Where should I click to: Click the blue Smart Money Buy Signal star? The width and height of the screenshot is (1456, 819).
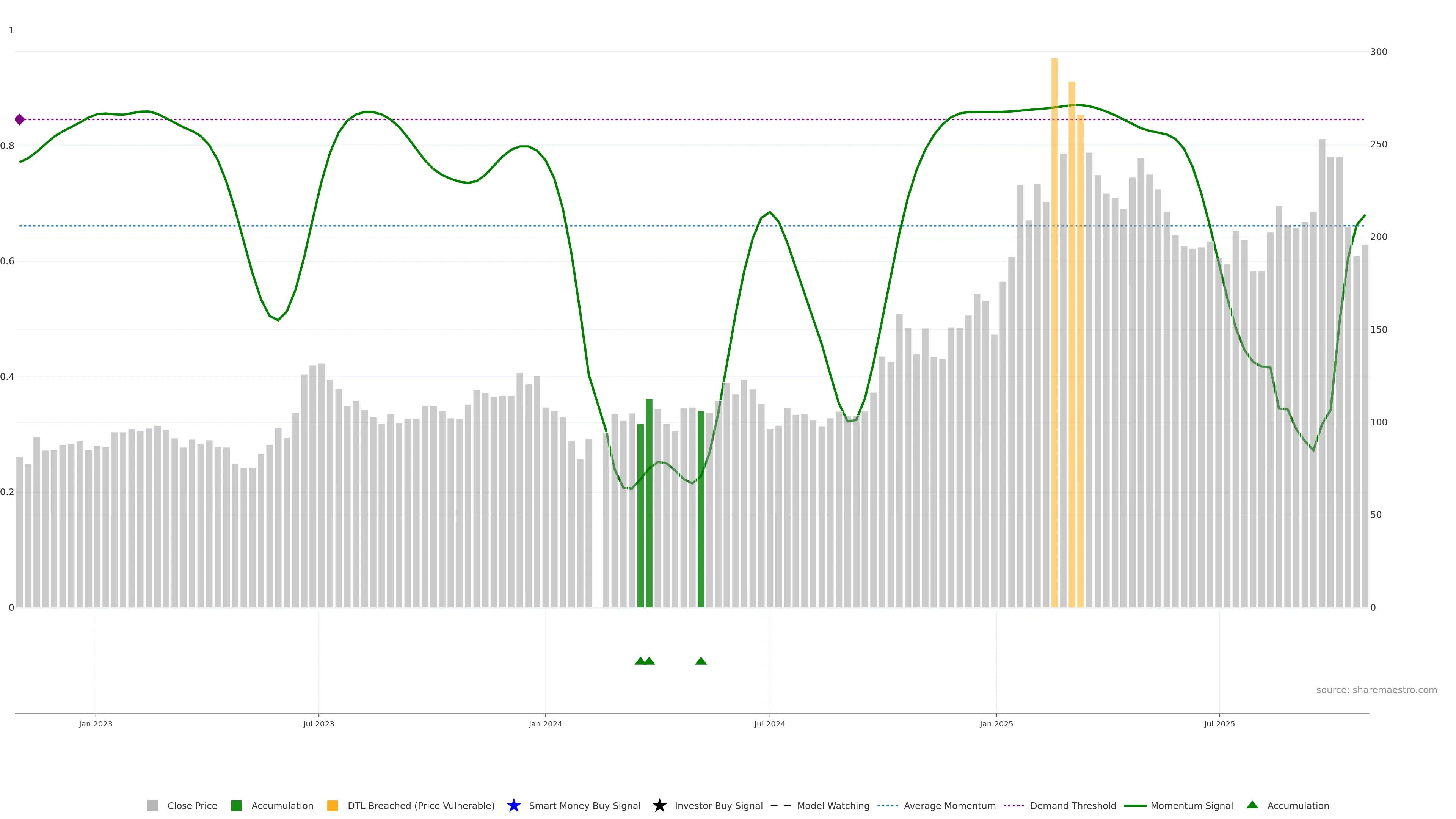pyautogui.click(x=513, y=805)
